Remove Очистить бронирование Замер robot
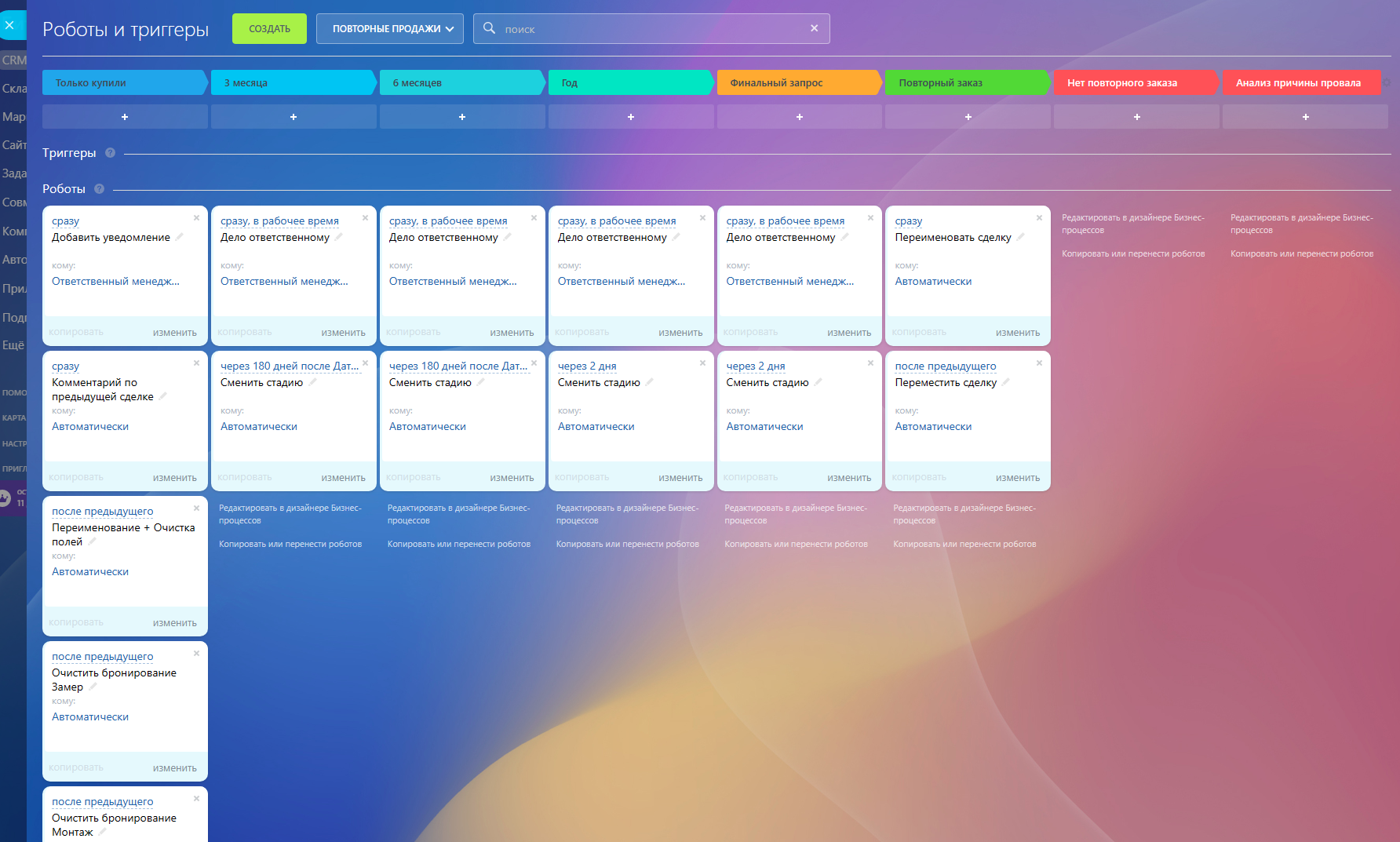The height and width of the screenshot is (842, 1400). coord(196,653)
